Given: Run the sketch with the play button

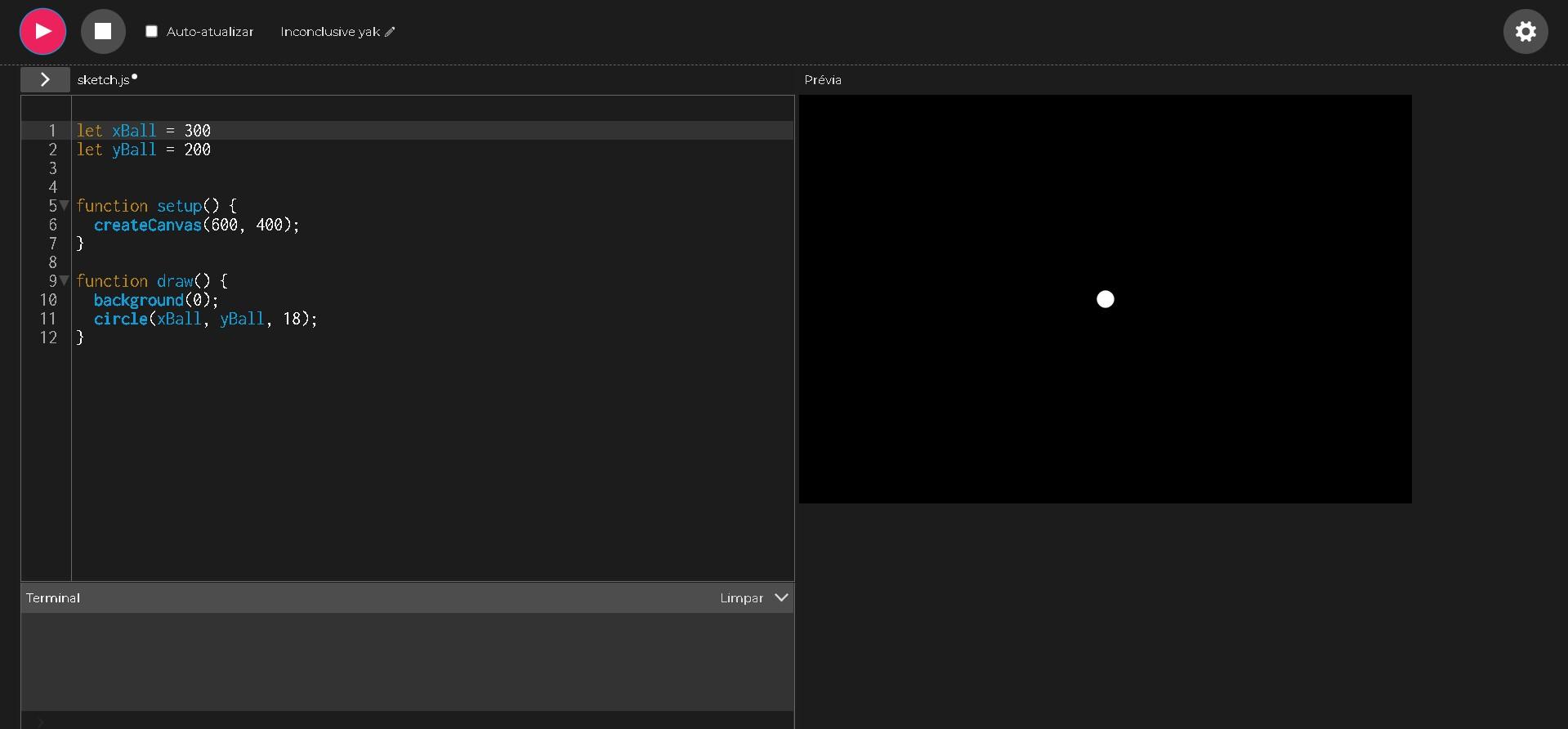Looking at the screenshot, I should (x=42, y=31).
